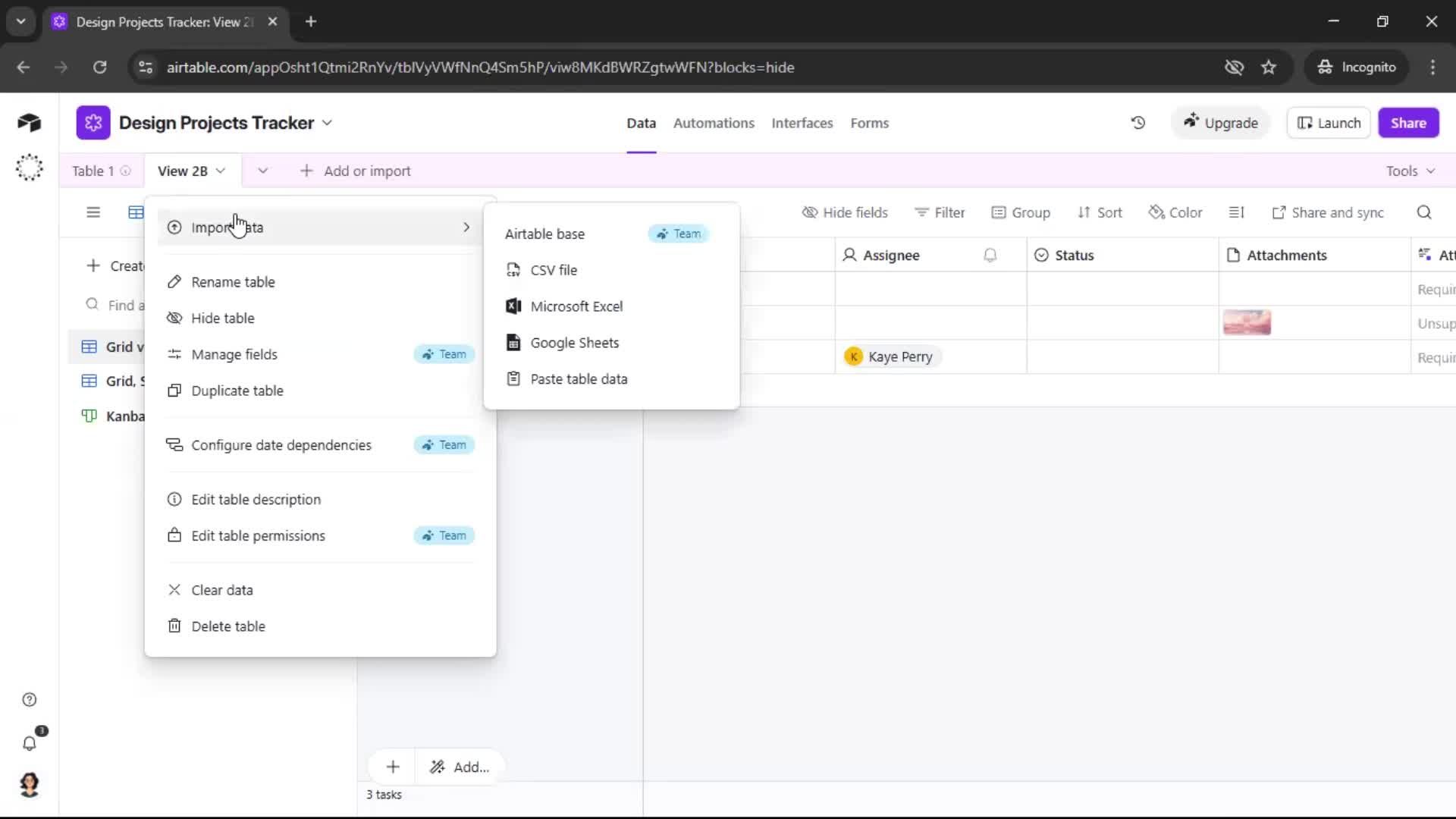The height and width of the screenshot is (819, 1456).
Task: Expand the Tools dropdown
Action: [1410, 171]
